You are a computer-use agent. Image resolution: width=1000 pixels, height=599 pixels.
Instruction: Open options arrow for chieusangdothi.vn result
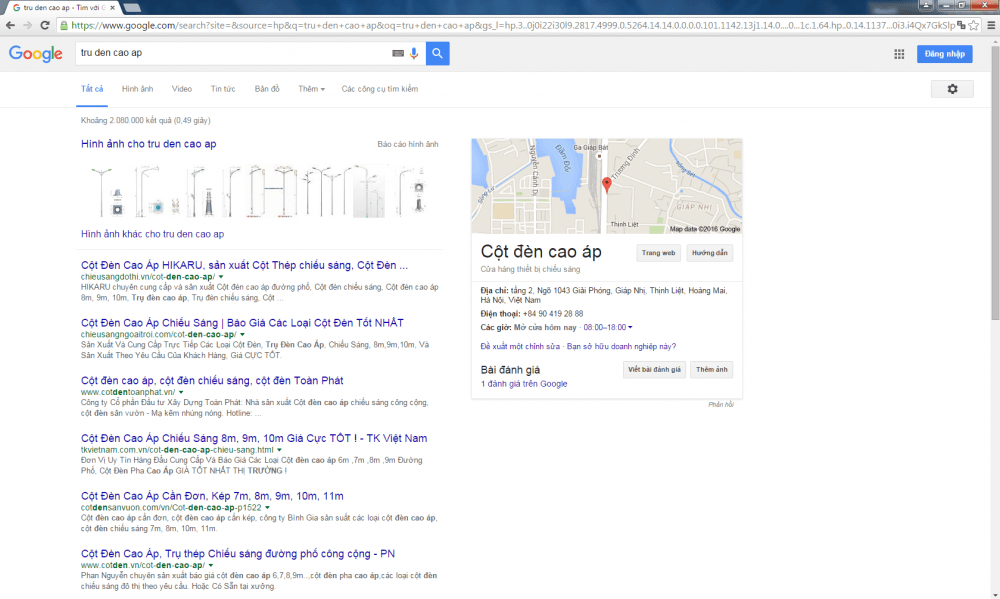pos(221,277)
